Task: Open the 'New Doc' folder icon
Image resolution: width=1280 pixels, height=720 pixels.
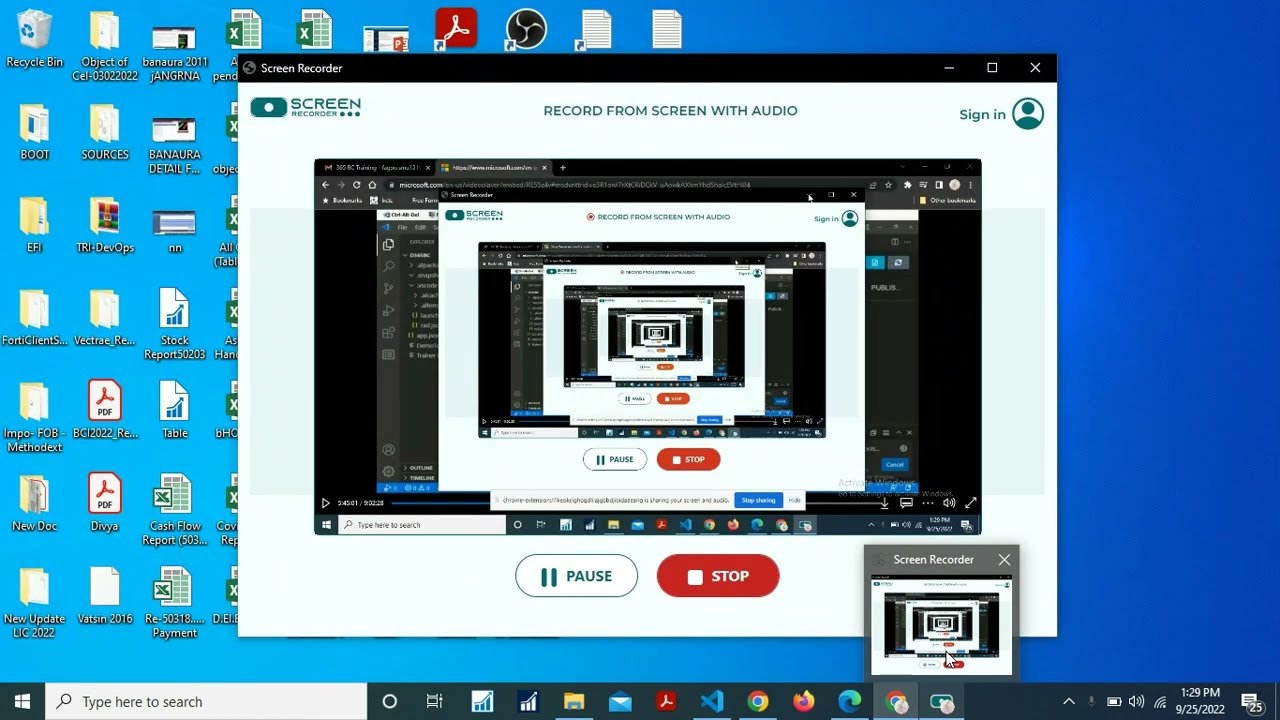Action: 34,504
